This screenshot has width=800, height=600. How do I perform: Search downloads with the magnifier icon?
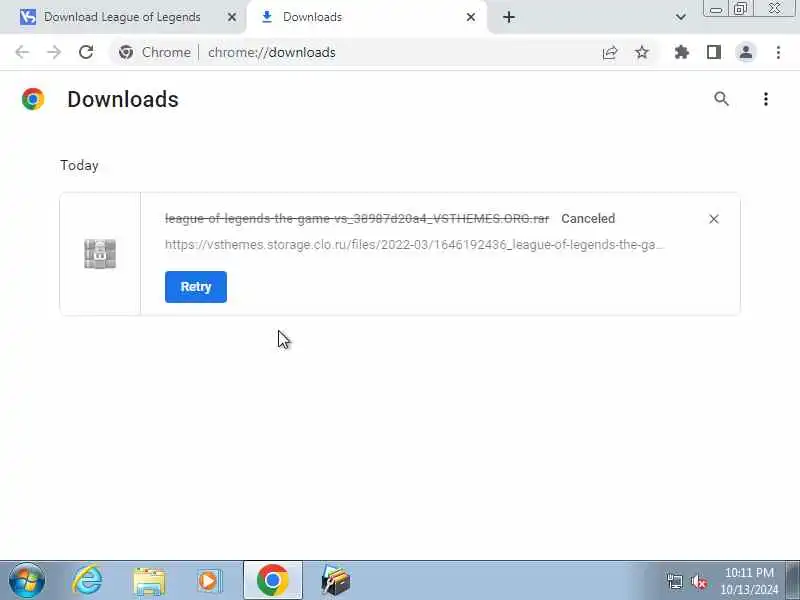coord(721,98)
